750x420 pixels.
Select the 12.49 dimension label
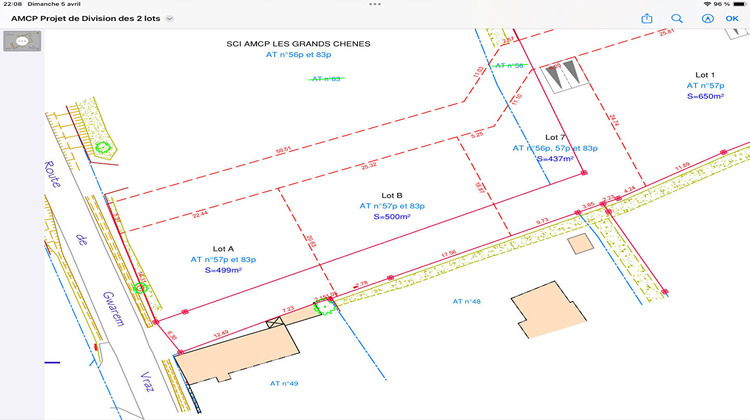[221, 333]
